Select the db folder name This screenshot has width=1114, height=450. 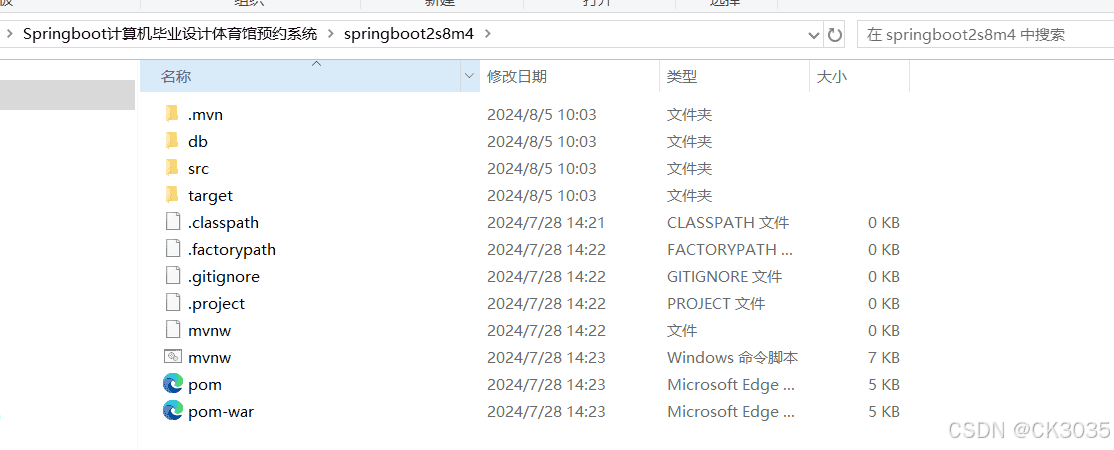(198, 141)
